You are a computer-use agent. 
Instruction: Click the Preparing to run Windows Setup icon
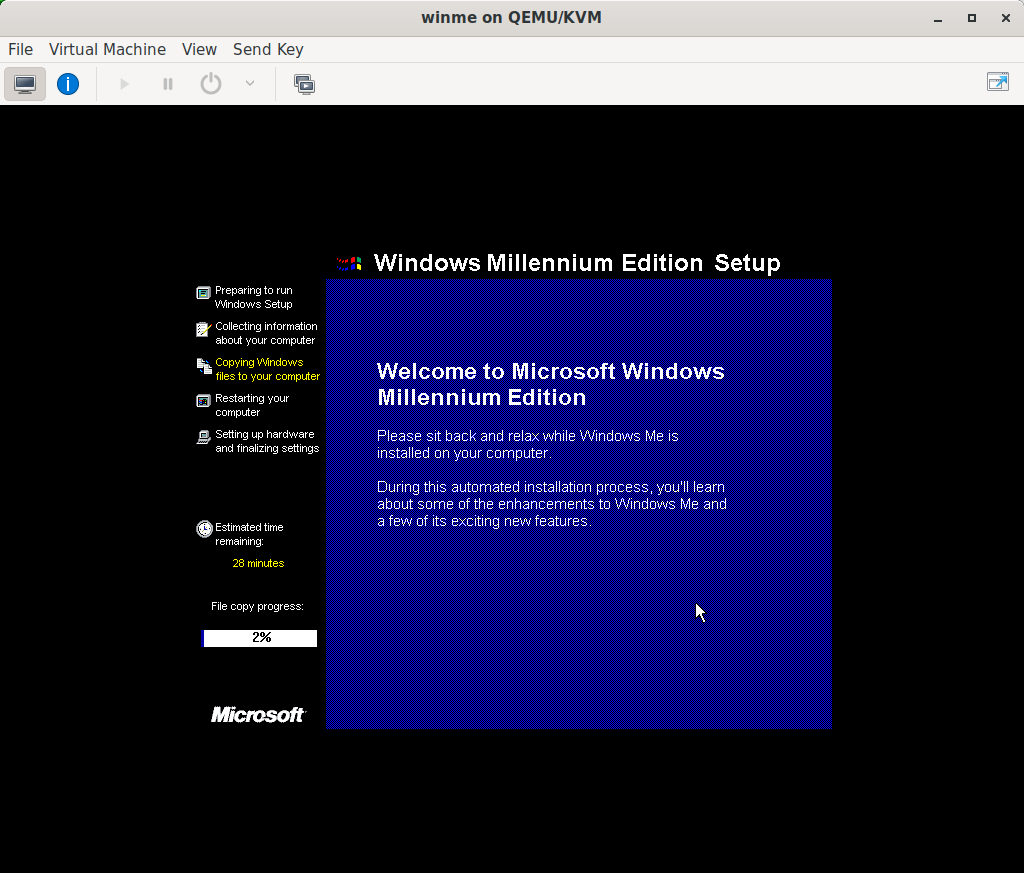[x=204, y=293]
